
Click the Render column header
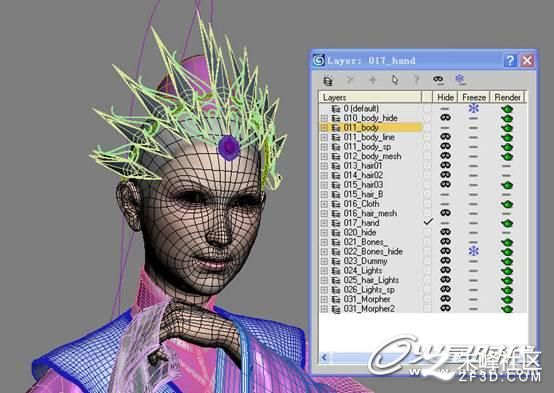coord(507,97)
